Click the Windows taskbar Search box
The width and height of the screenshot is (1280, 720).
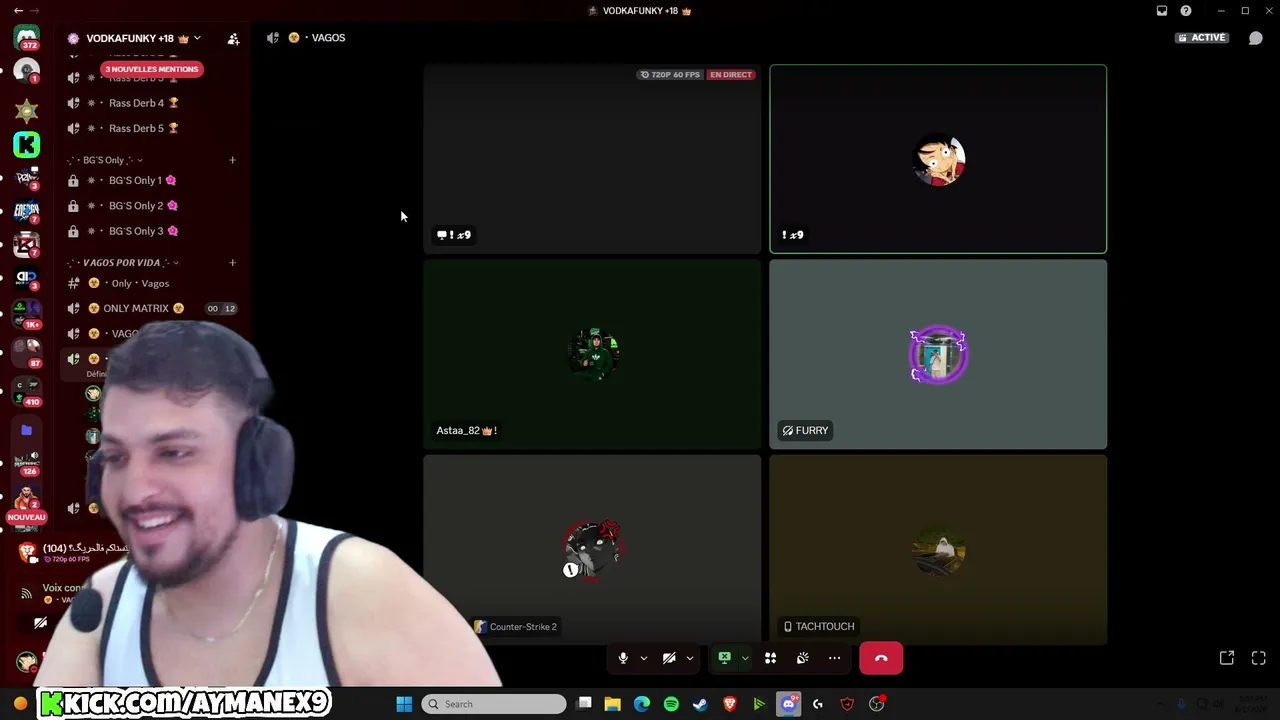tap(494, 704)
